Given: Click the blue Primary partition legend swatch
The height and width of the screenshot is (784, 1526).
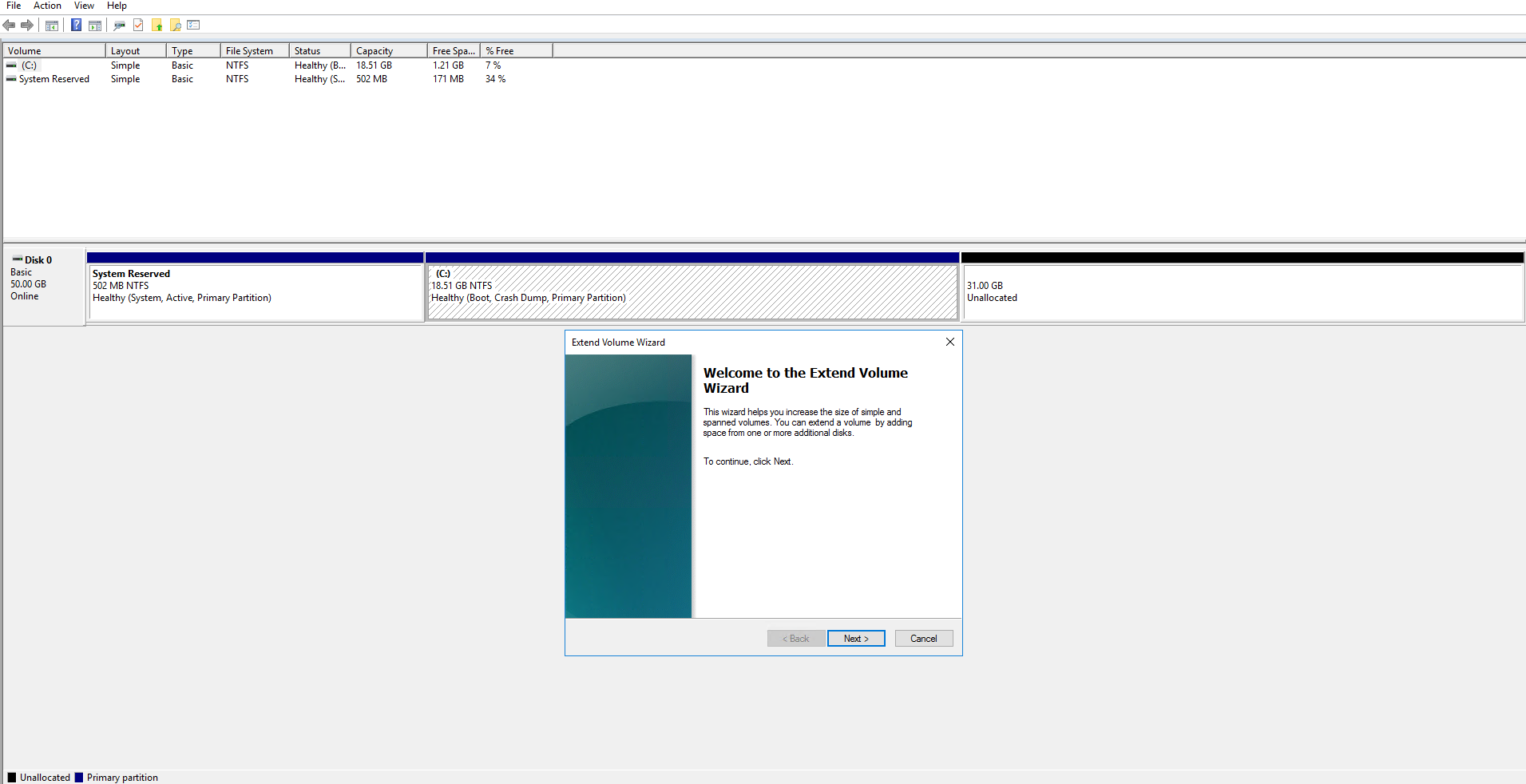Looking at the screenshot, I should (x=78, y=778).
